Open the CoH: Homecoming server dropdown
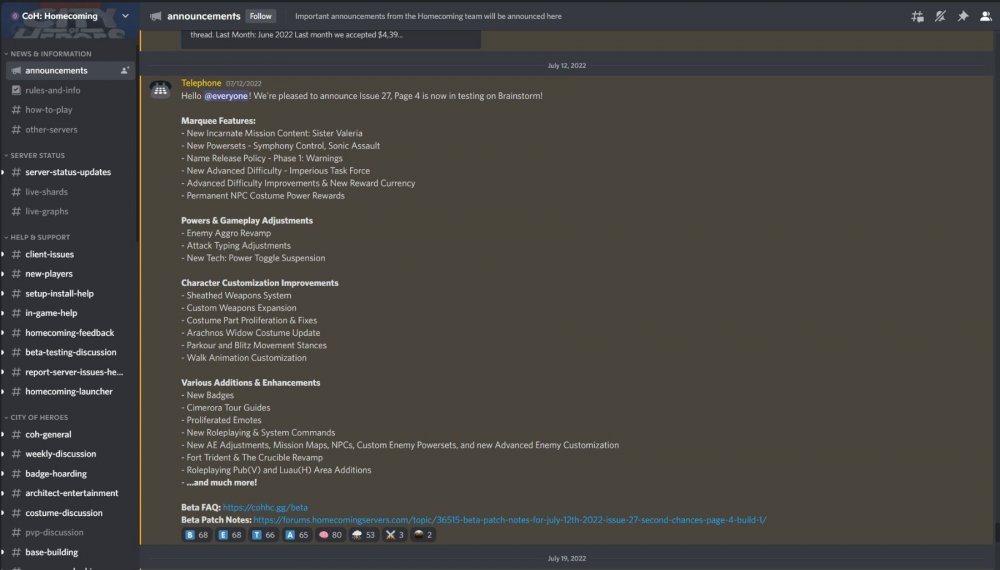Image resolution: width=1000 pixels, height=570 pixels. click(69, 16)
